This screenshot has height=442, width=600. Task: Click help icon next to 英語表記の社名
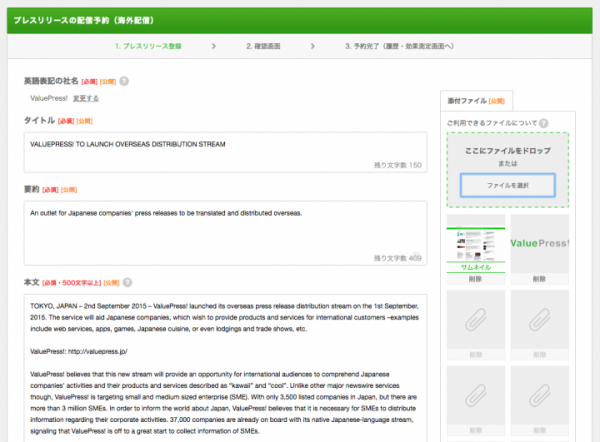[x=124, y=81]
